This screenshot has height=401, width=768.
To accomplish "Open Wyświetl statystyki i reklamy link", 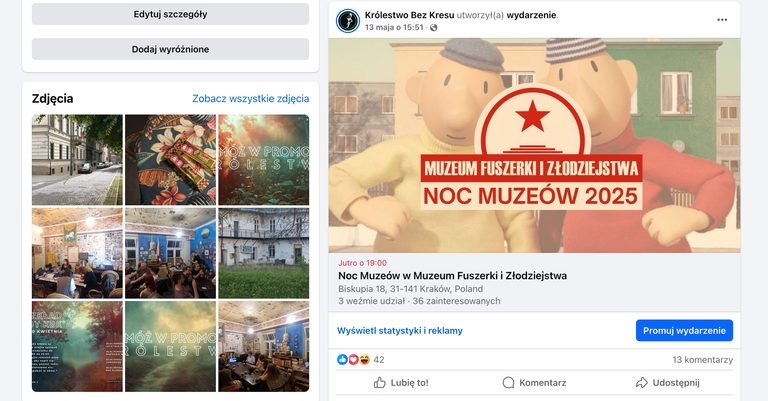I will pyautogui.click(x=400, y=330).
